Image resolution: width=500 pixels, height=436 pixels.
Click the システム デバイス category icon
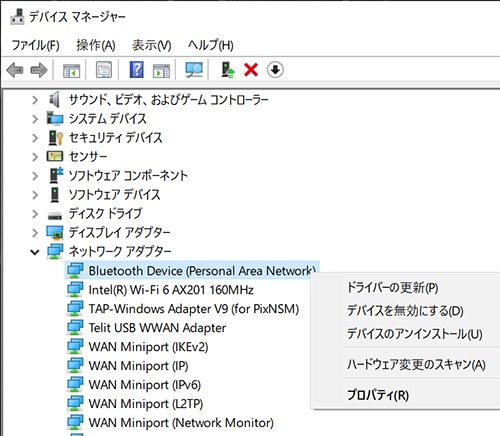pos(55,118)
